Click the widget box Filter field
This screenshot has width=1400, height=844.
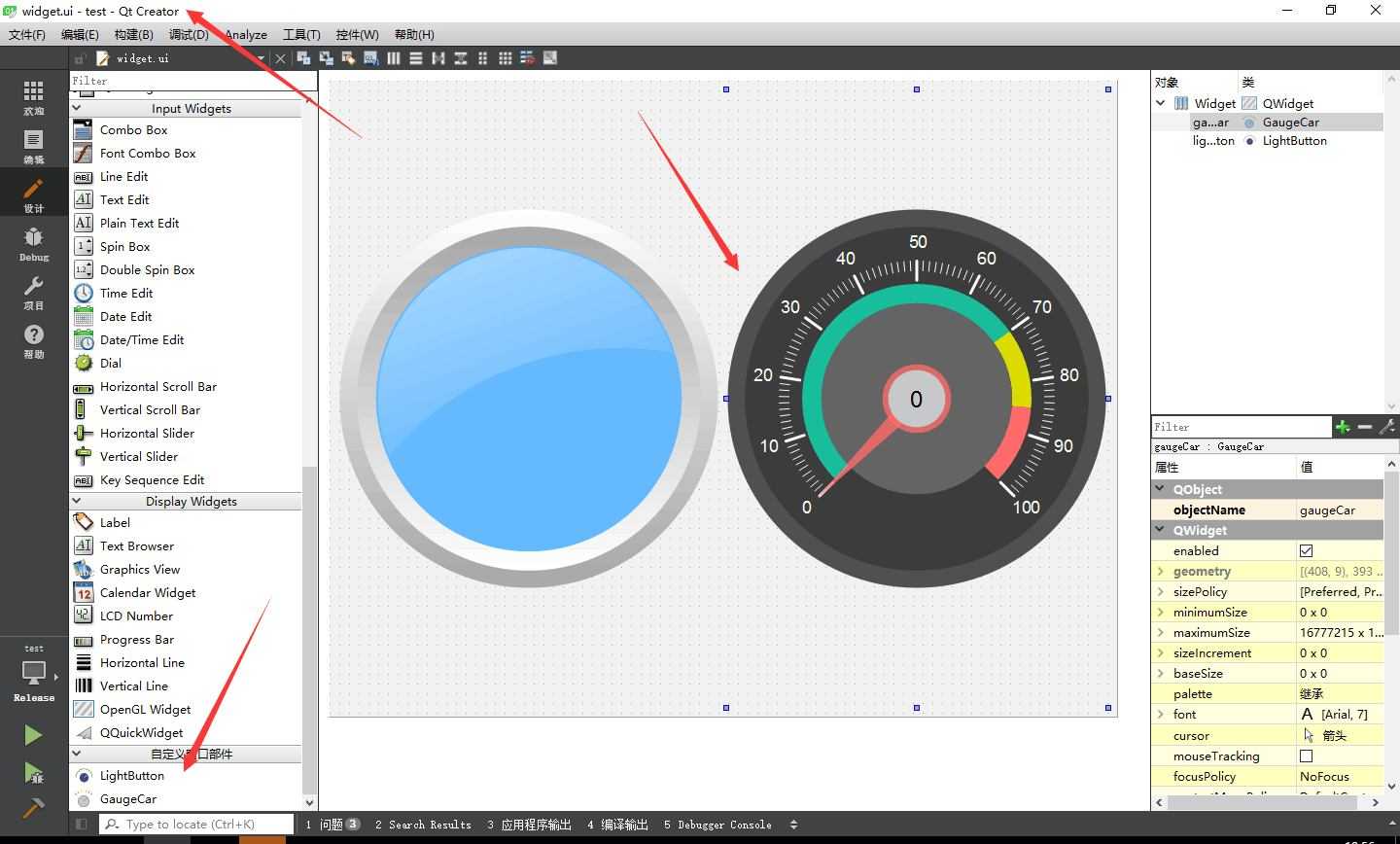coord(192,81)
